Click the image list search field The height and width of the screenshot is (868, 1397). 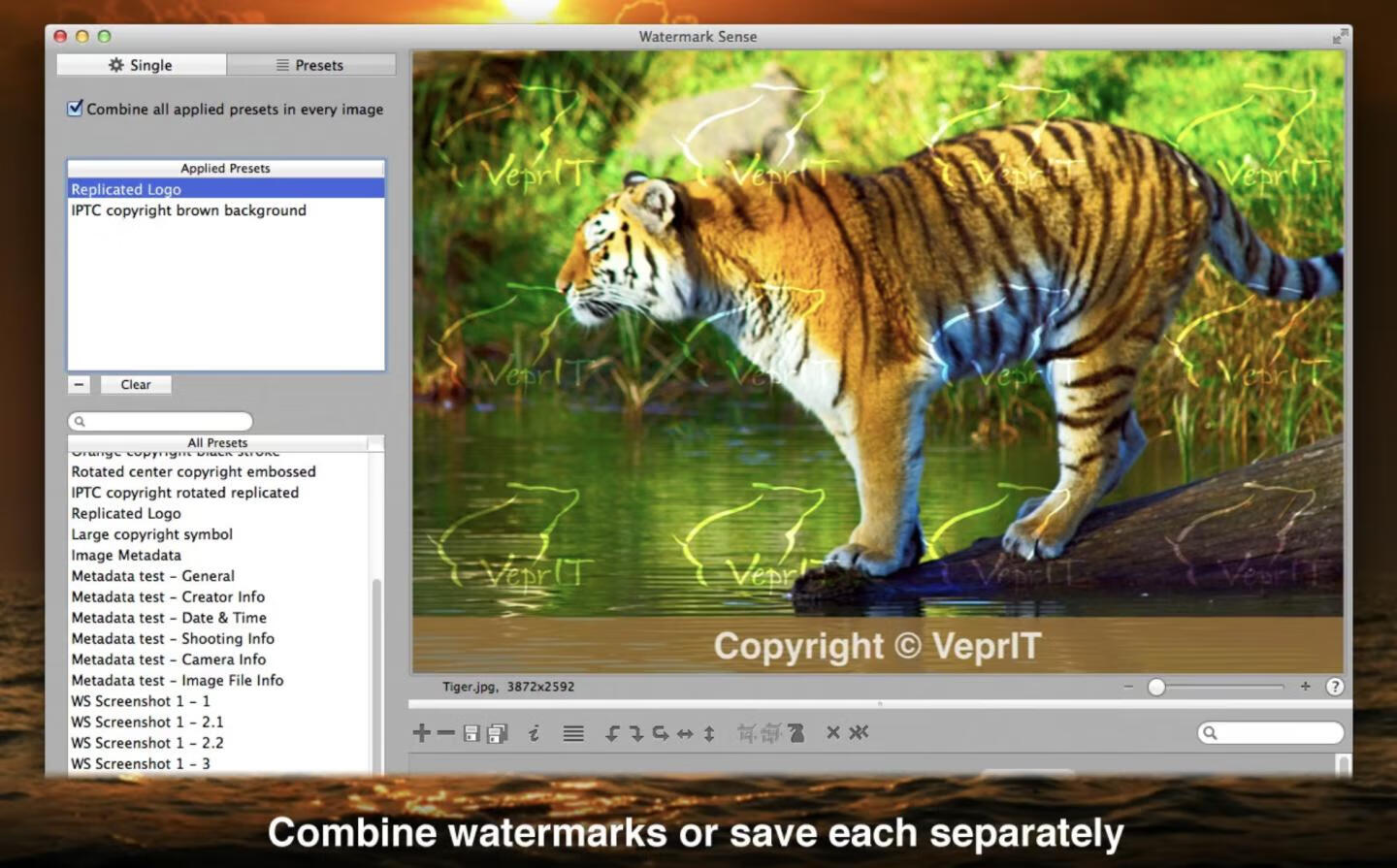[1271, 733]
